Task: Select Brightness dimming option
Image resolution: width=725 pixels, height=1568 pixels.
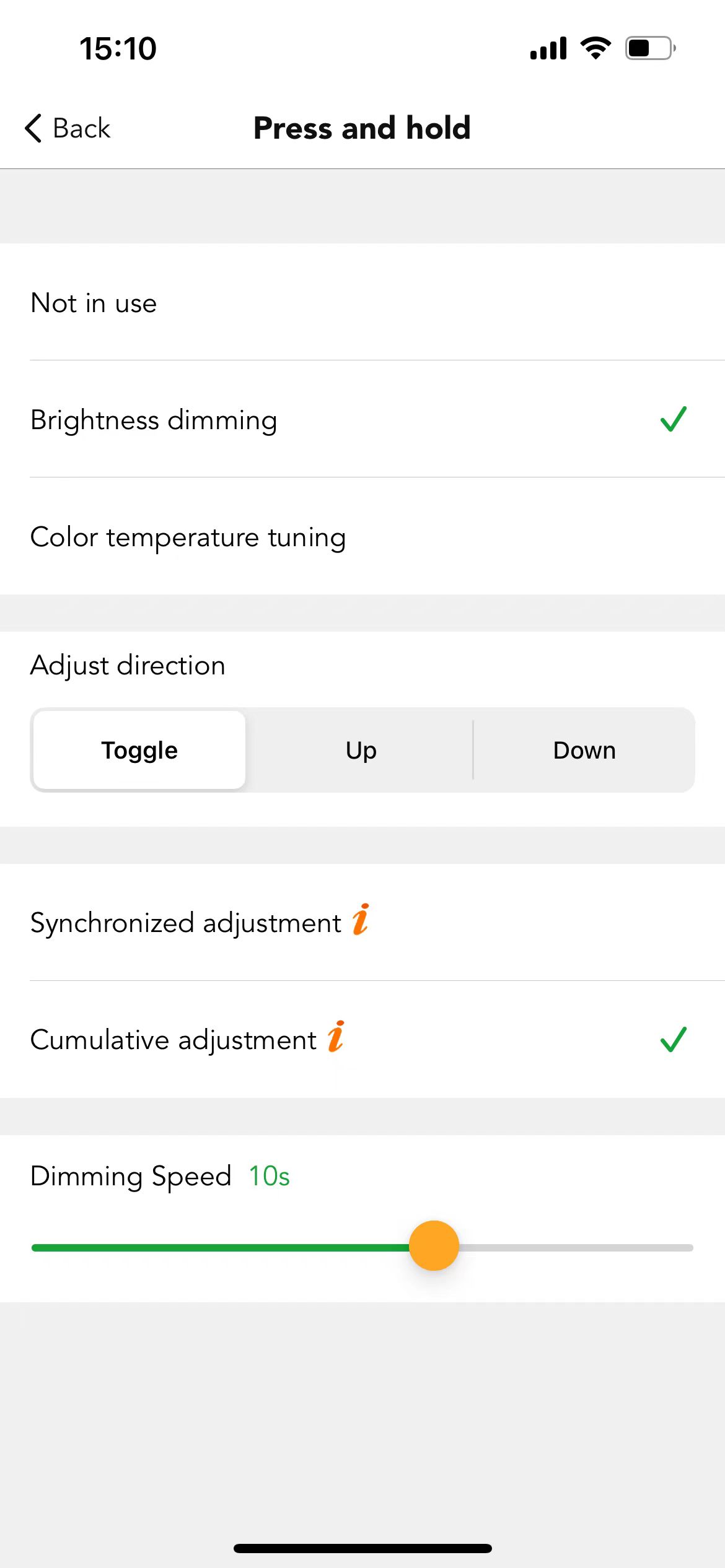Action: (362, 419)
